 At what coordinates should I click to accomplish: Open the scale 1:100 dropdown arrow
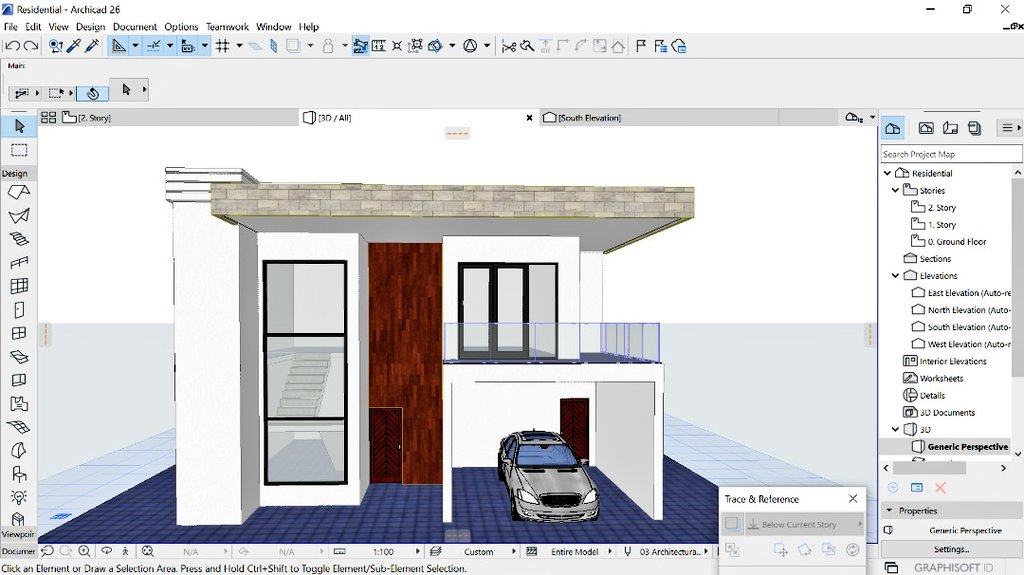click(x=418, y=551)
